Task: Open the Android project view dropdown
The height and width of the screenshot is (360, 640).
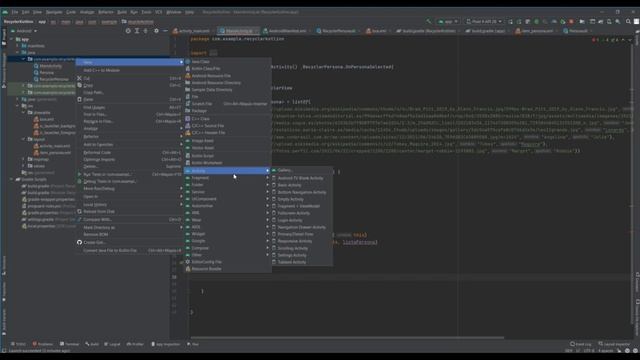Action: (24, 31)
